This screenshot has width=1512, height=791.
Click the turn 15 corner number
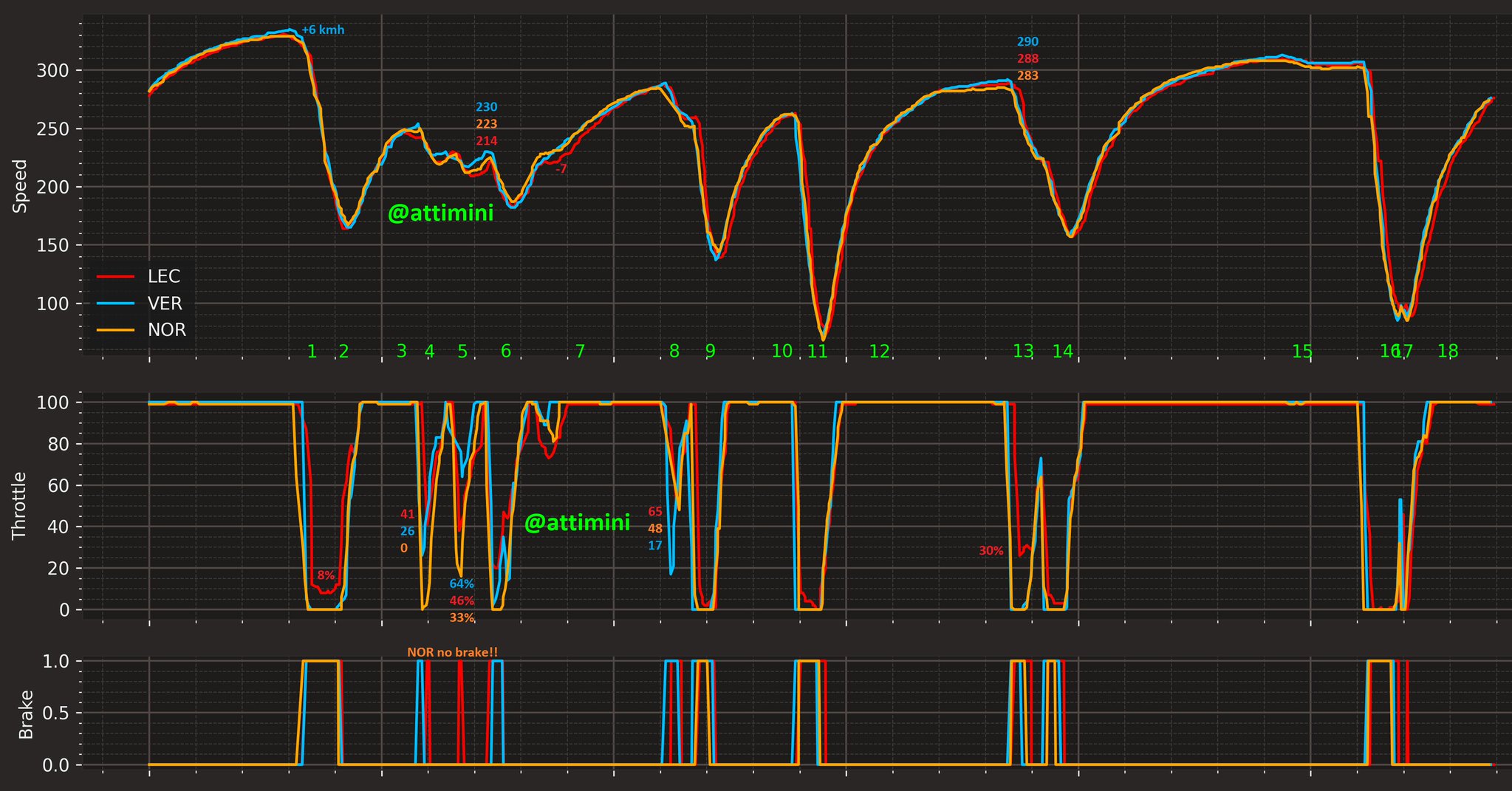[1302, 352]
